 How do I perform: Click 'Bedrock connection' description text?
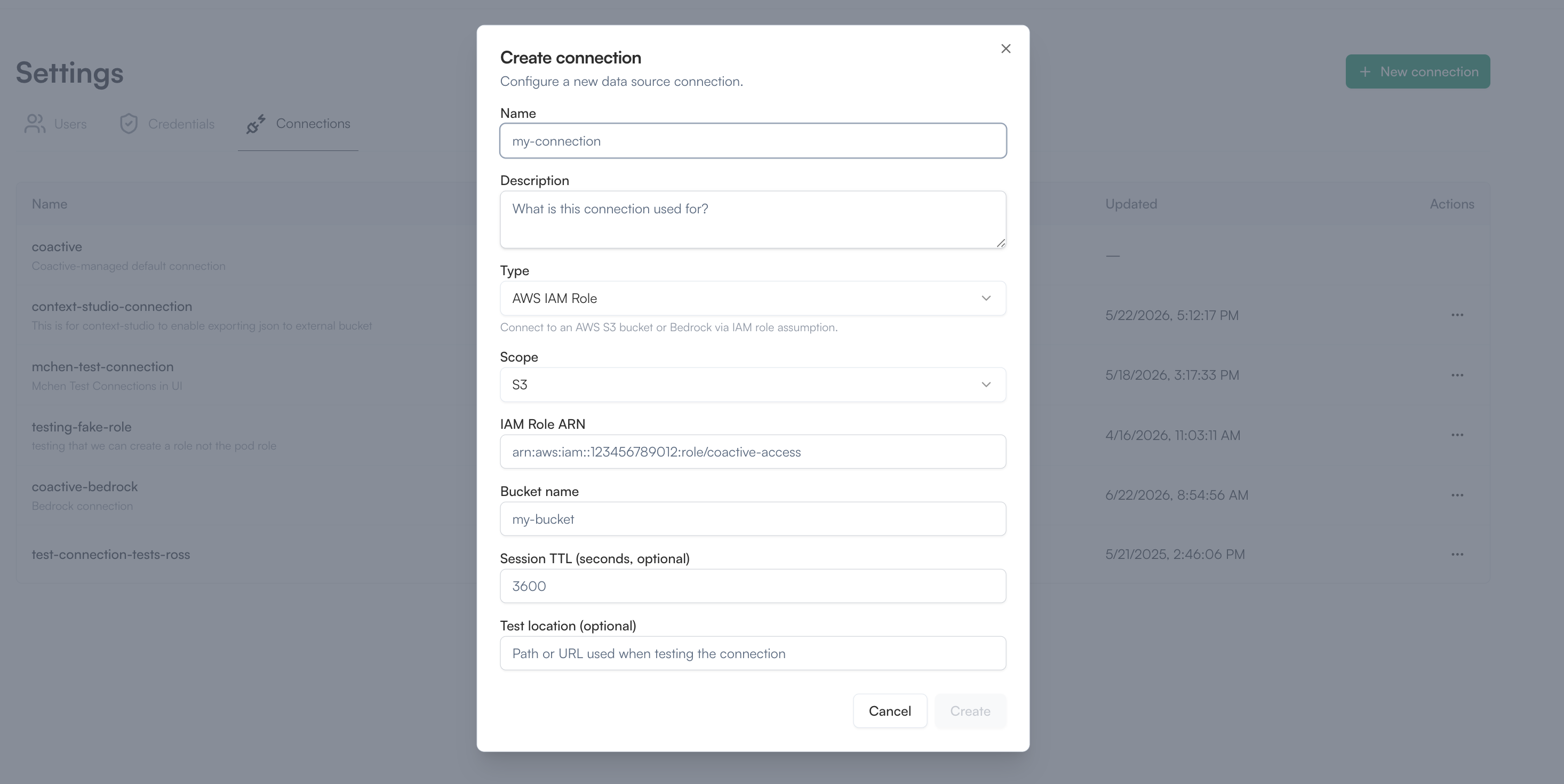[x=82, y=506]
